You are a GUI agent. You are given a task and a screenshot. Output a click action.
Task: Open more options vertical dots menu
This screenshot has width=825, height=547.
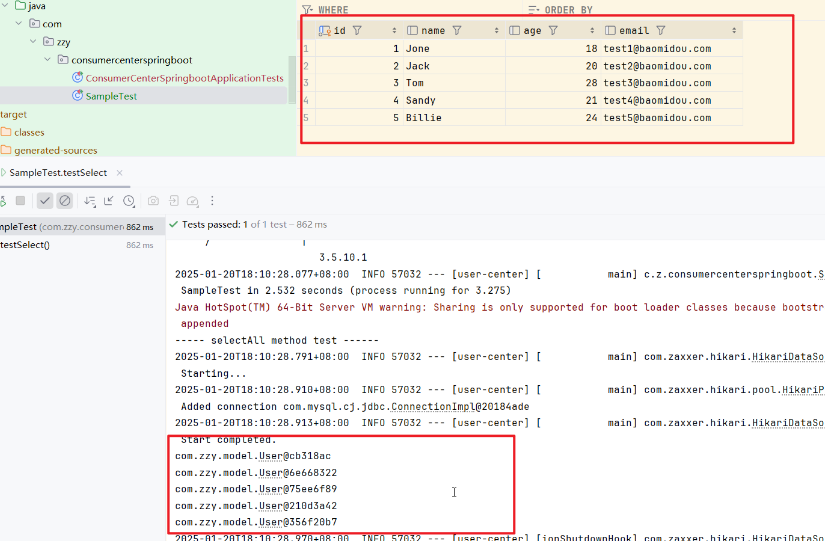point(212,200)
